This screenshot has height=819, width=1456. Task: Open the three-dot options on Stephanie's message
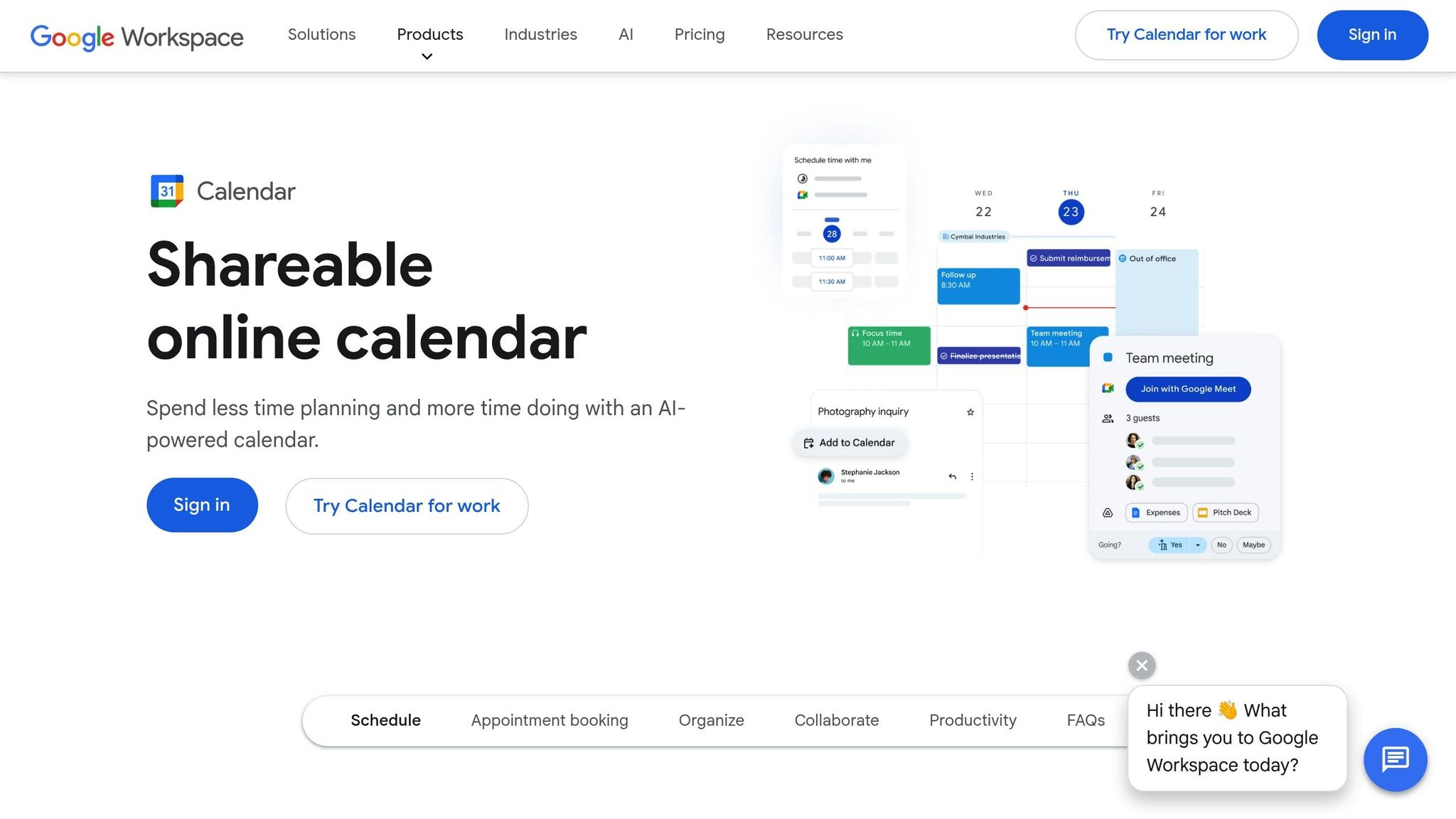click(x=973, y=476)
